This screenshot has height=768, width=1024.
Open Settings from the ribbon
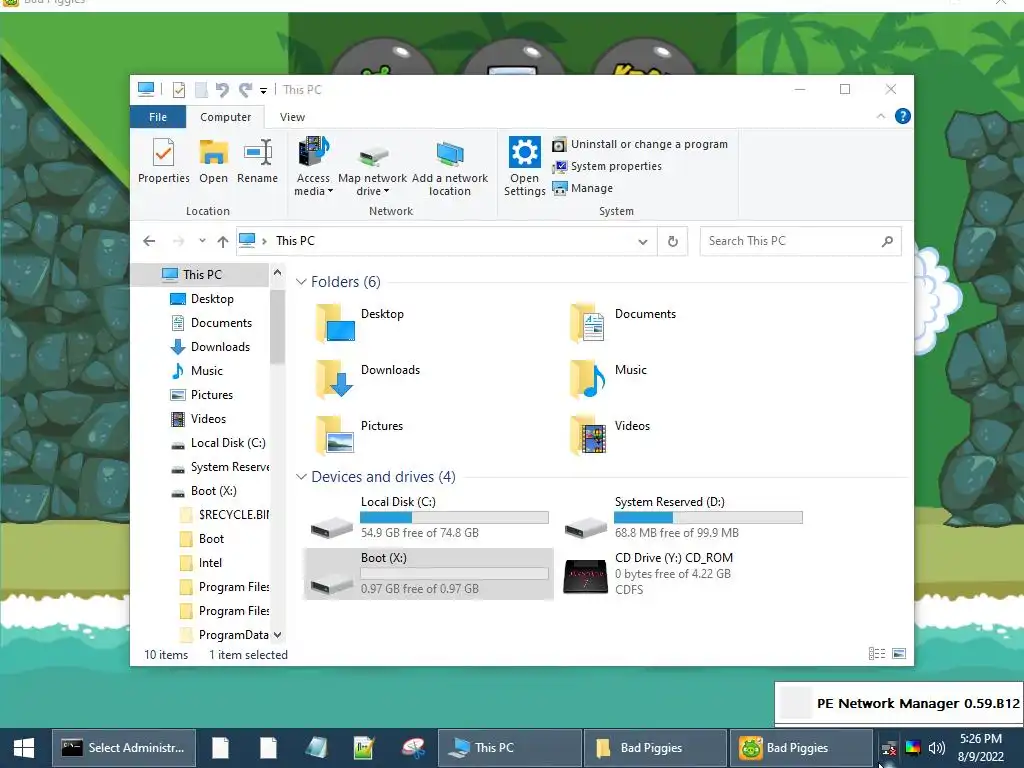tap(524, 167)
